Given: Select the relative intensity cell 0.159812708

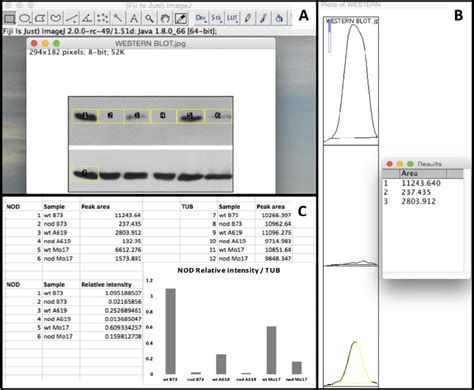Looking at the screenshot, I should click(x=111, y=336).
